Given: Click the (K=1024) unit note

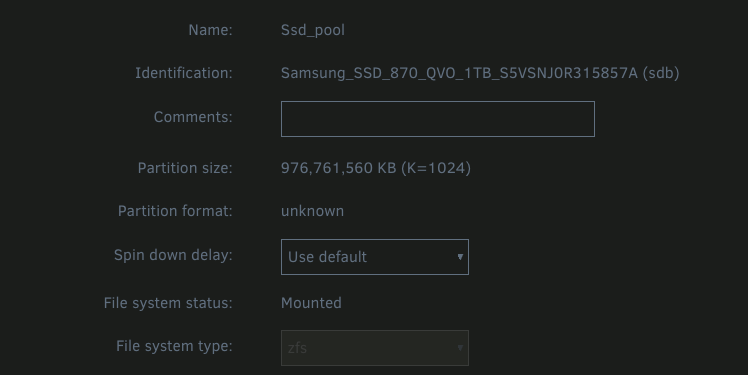Looking at the screenshot, I should 436,168.
